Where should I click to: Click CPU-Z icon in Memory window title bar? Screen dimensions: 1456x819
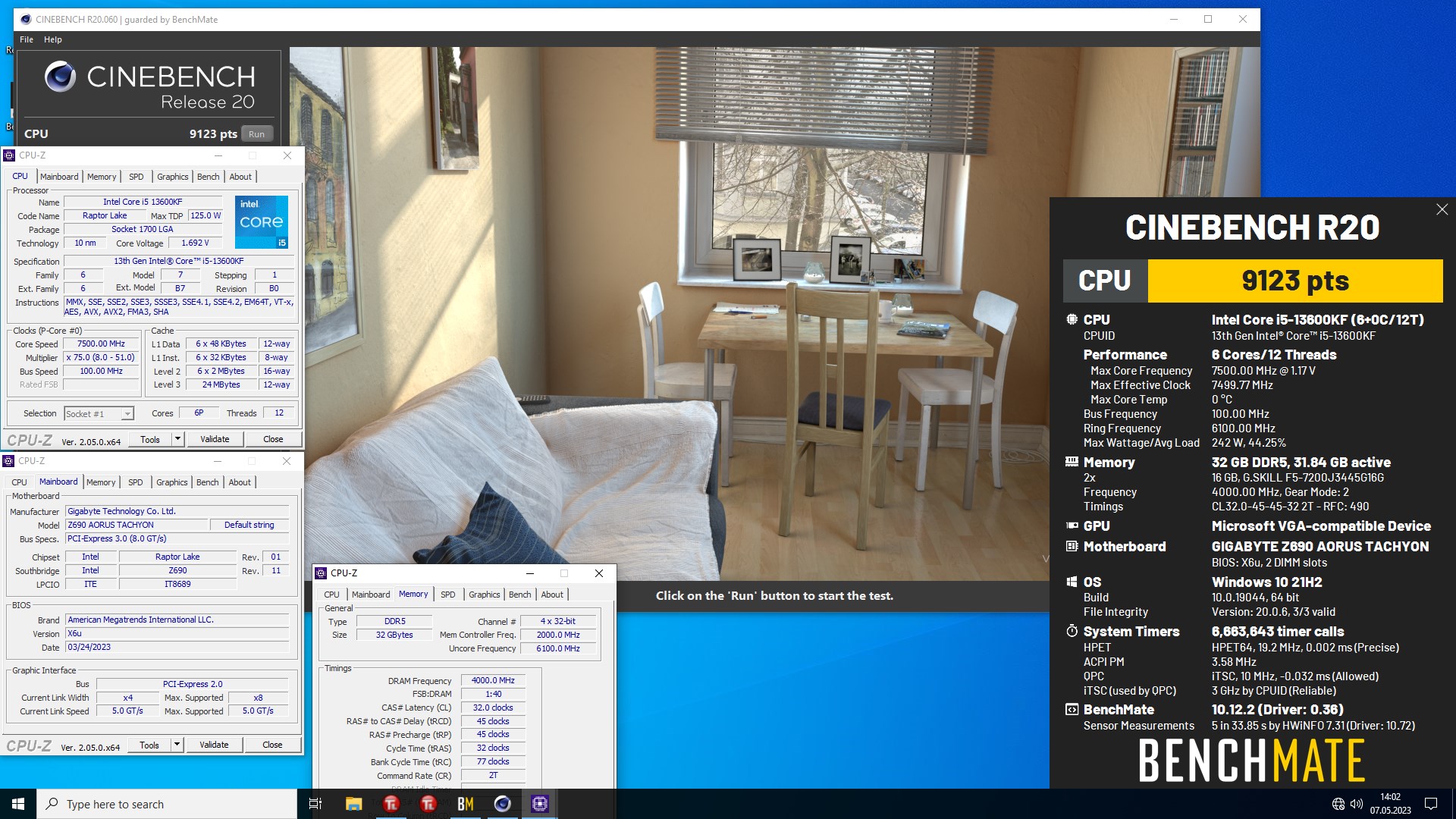(321, 573)
